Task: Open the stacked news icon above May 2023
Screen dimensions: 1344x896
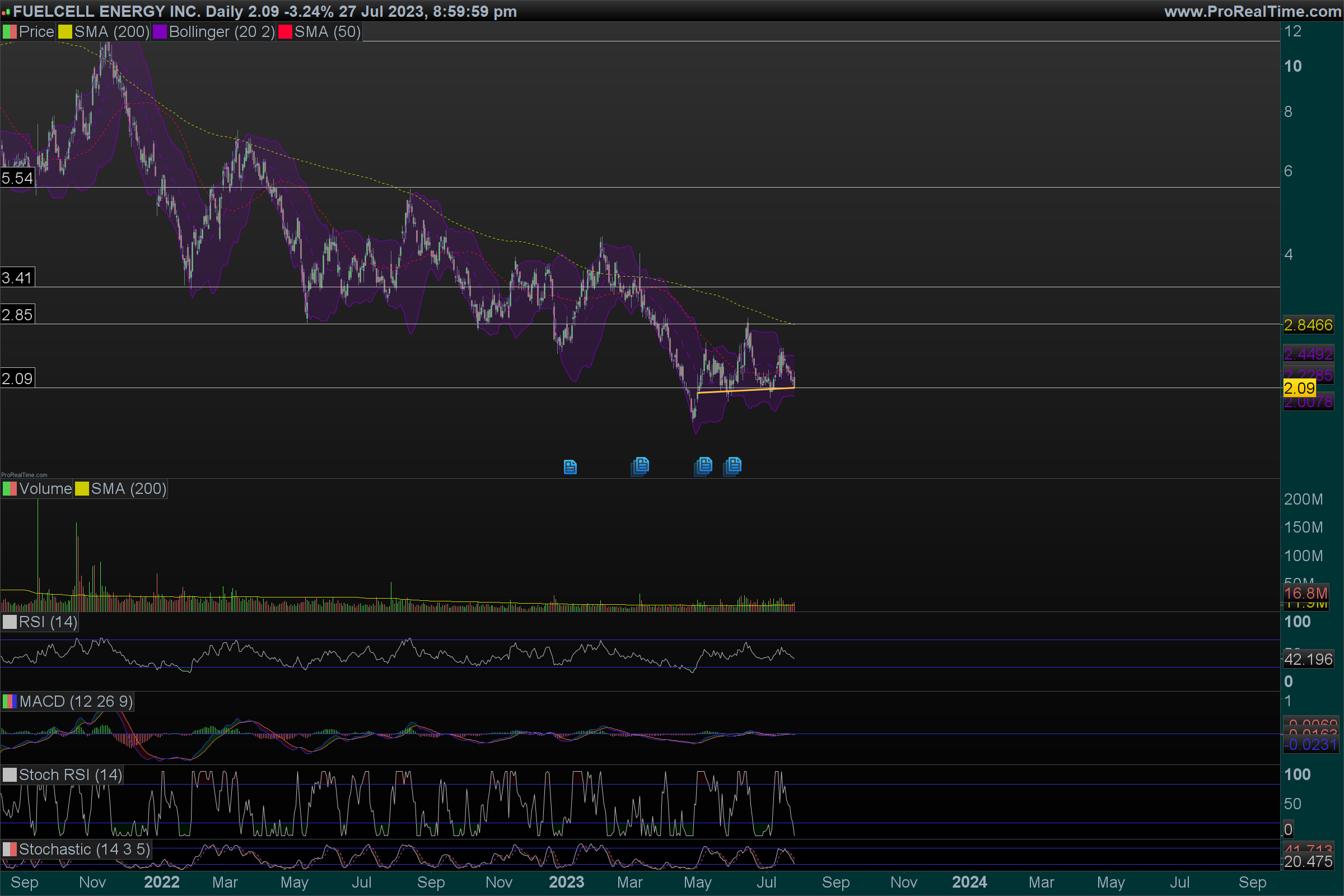Action: point(703,466)
